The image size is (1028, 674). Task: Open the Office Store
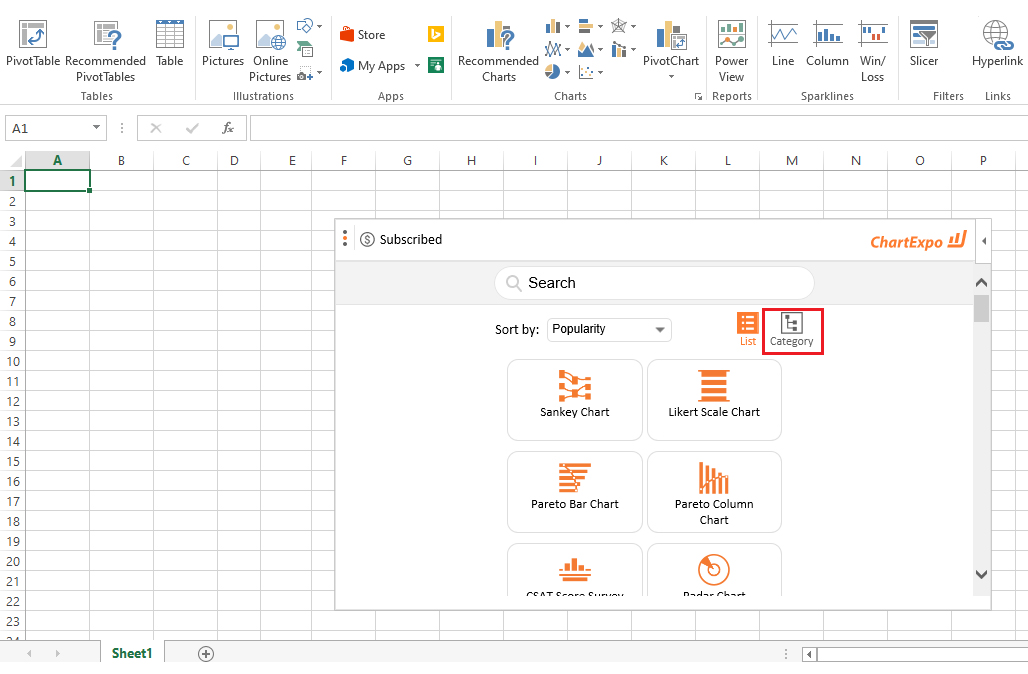pyautogui.click(x=363, y=35)
